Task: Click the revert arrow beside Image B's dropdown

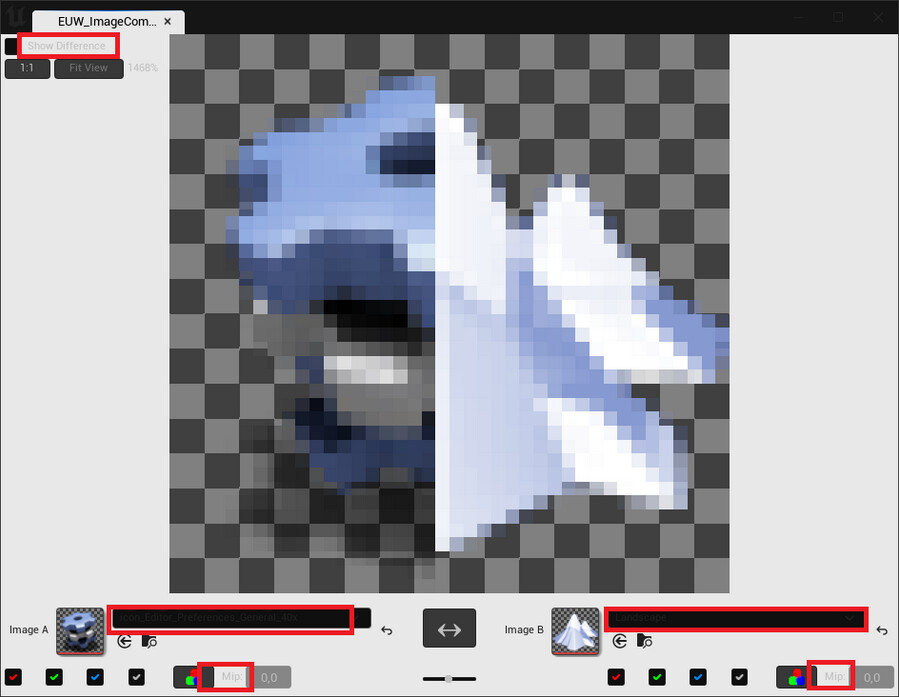Action: click(883, 630)
